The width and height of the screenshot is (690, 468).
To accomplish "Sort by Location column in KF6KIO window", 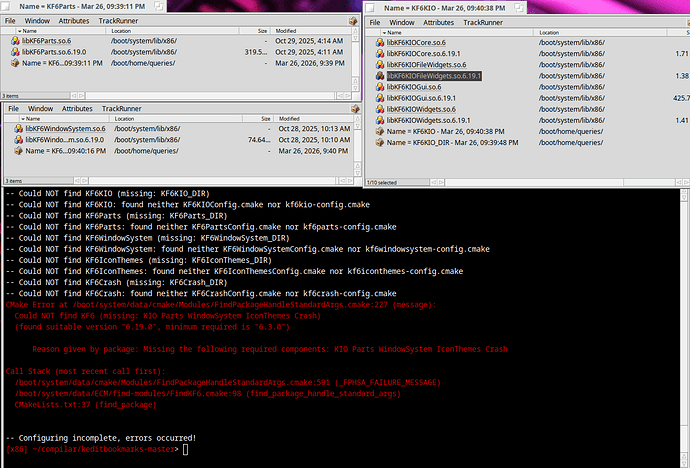I will (601, 33).
